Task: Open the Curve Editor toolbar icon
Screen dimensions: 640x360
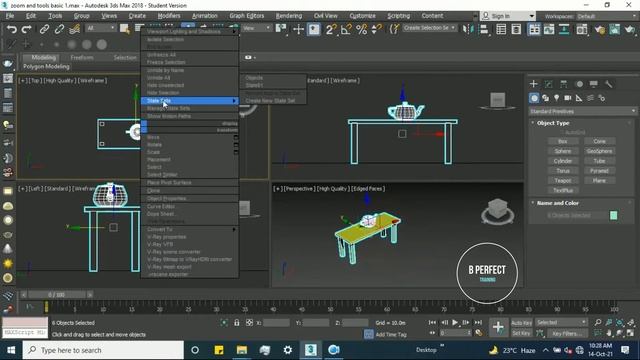Action: (x=549, y=29)
